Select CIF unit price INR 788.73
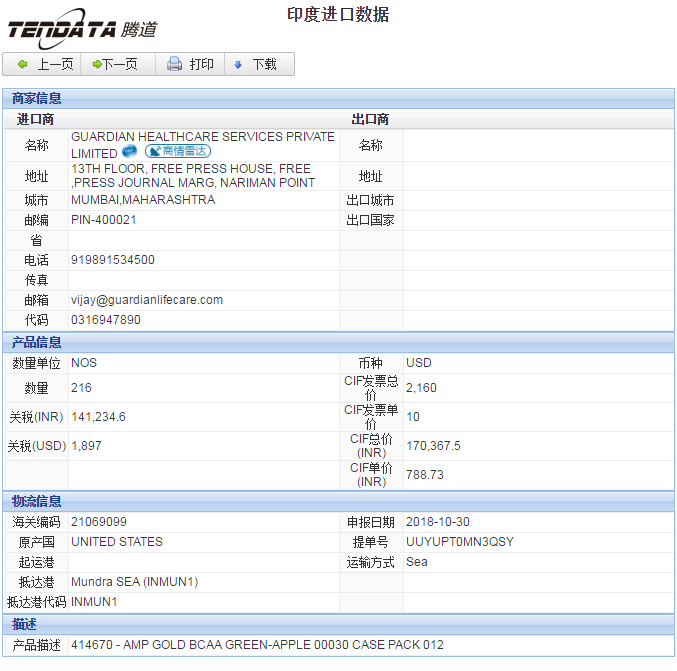Viewport: 677px width, 671px height. click(x=425, y=475)
